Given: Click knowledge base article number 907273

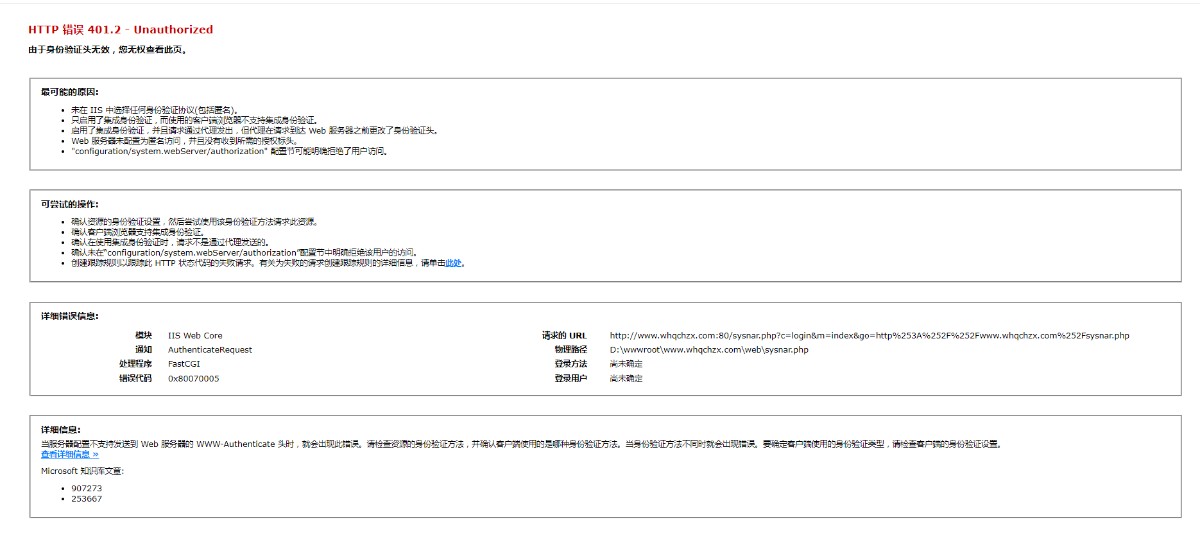Looking at the screenshot, I should click(x=87, y=488).
